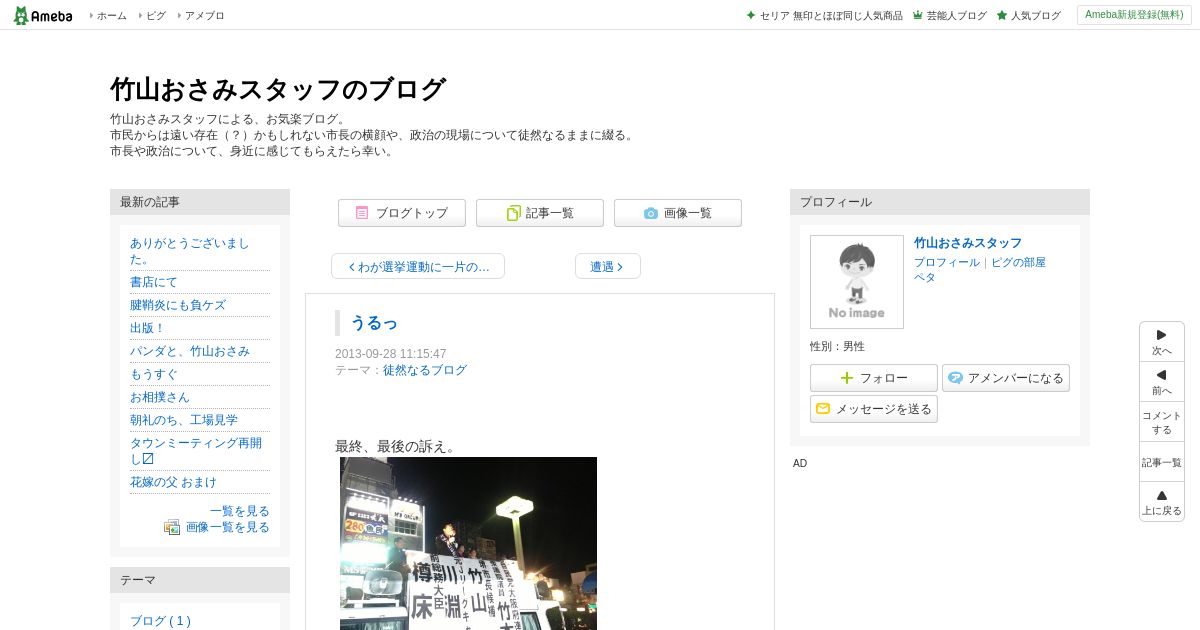Image resolution: width=1200 pixels, height=630 pixels.
Task: Go to ブログトップ tab
Action: point(402,213)
